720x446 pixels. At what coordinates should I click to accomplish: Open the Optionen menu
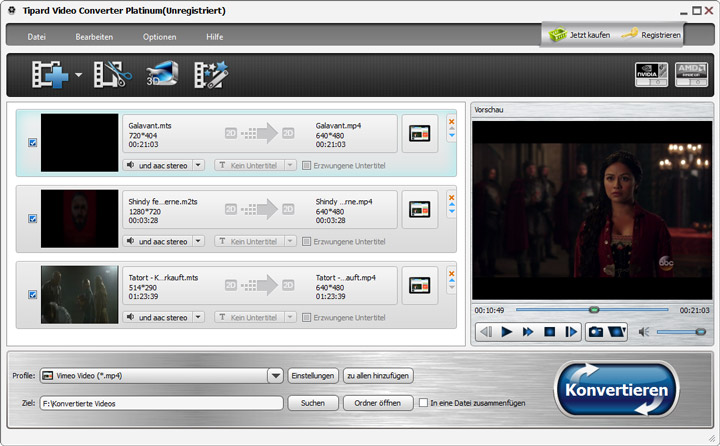click(159, 37)
